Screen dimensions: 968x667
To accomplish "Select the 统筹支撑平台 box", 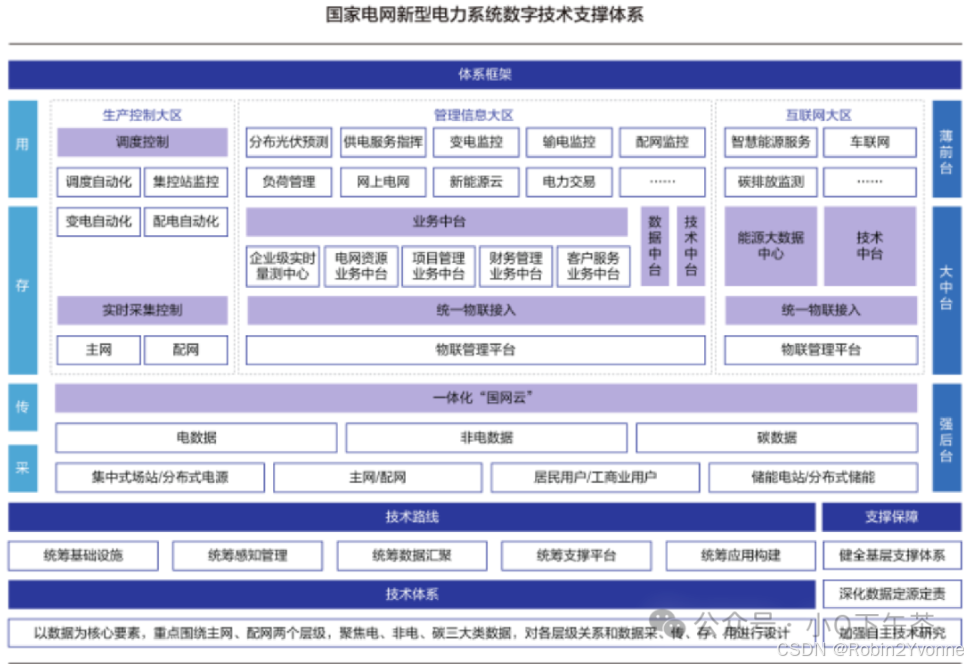I will coord(576,555).
